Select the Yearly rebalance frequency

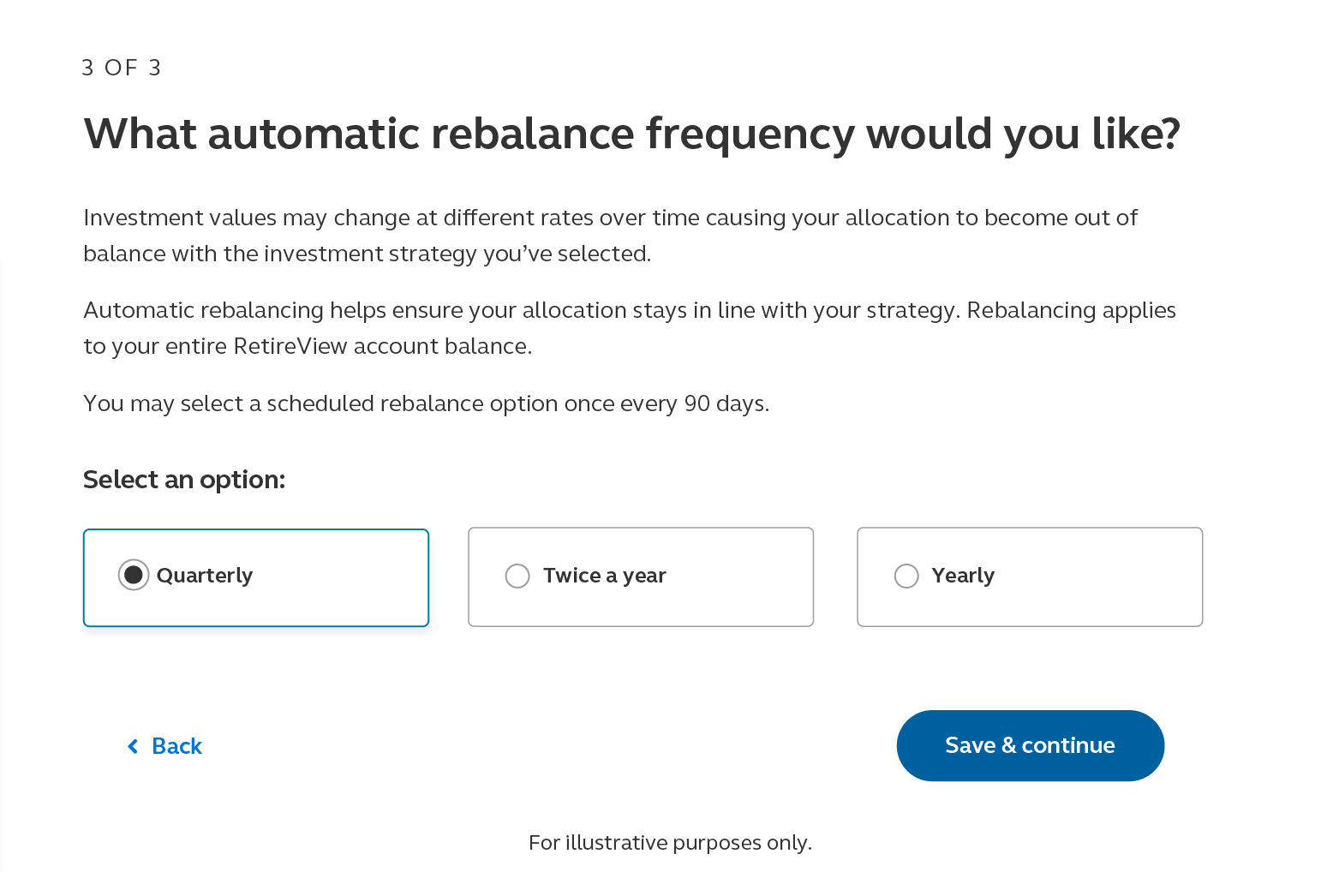pyautogui.click(x=906, y=576)
